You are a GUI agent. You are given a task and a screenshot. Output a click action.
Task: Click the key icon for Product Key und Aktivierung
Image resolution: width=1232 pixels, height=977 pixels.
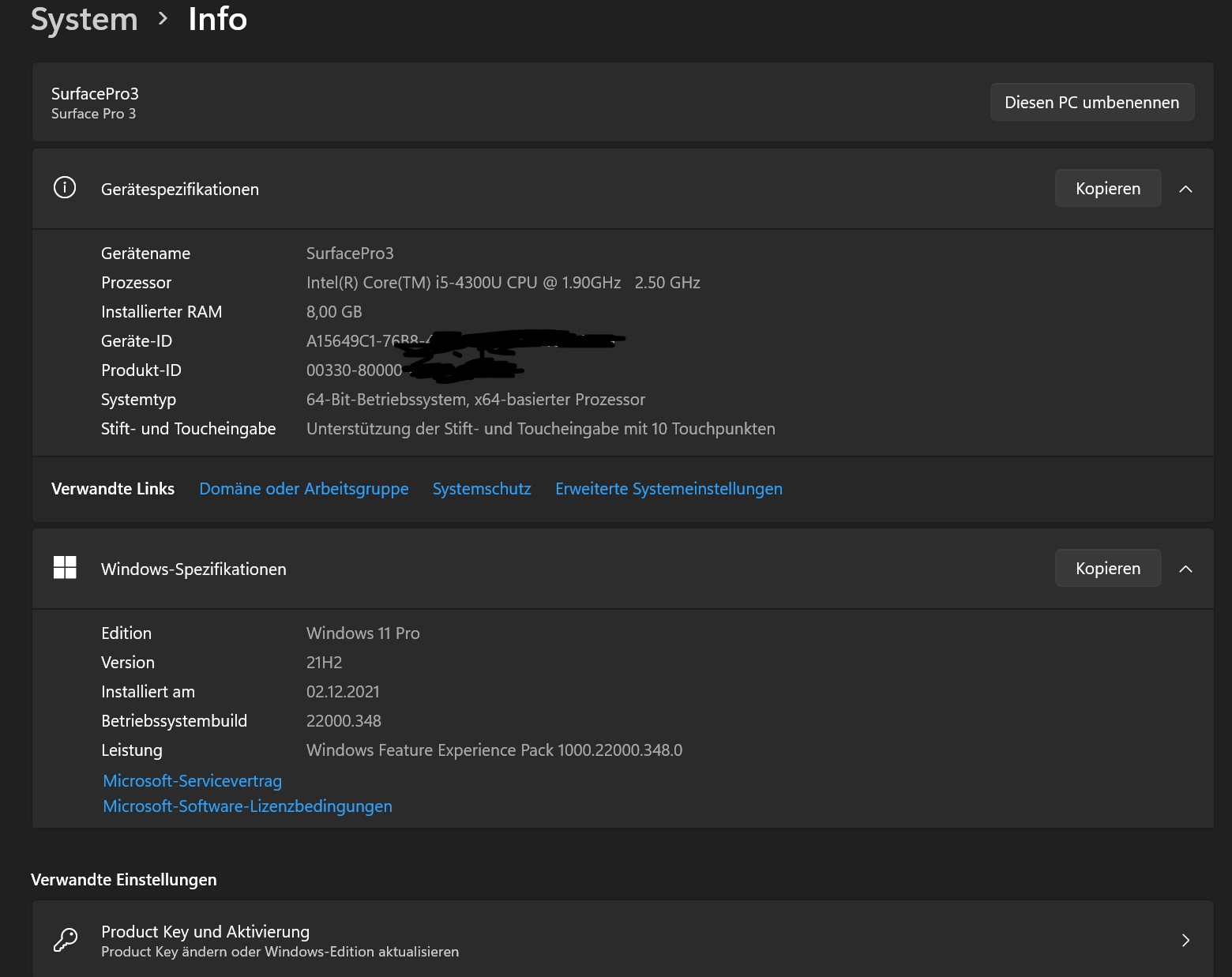[66, 940]
